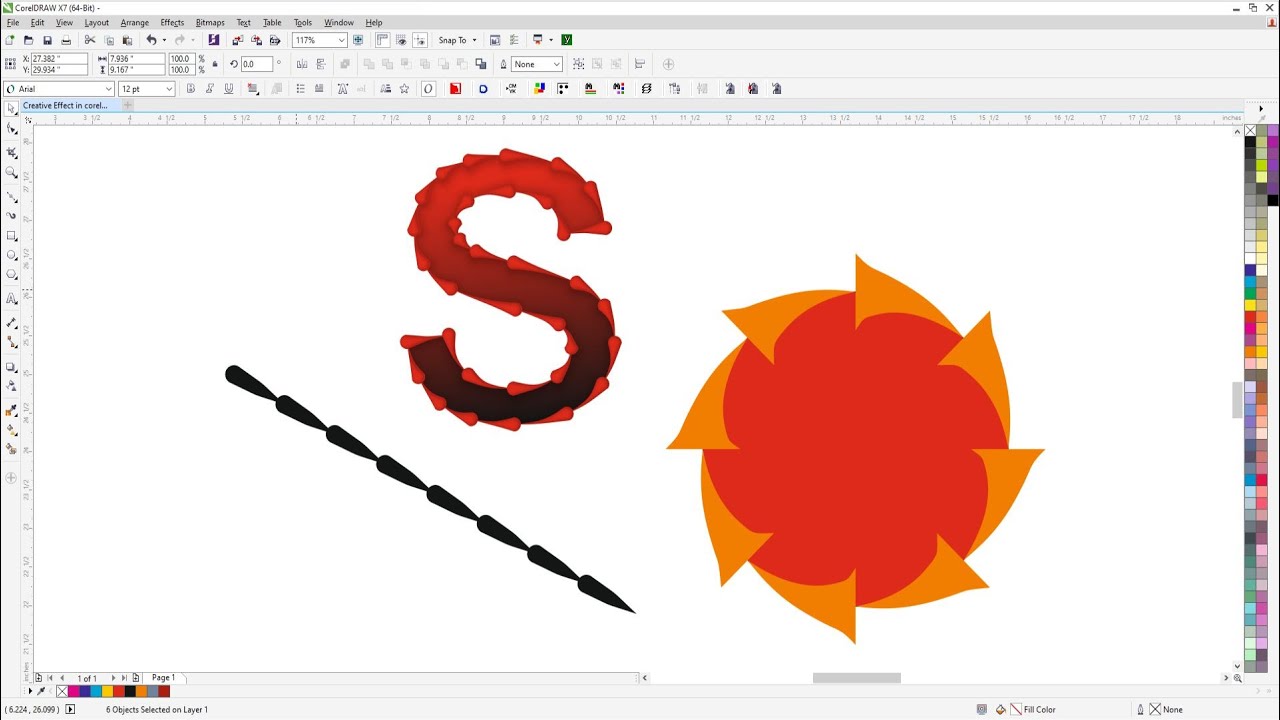
Task: Select the Polygon tool
Action: pyautogui.click(x=12, y=274)
